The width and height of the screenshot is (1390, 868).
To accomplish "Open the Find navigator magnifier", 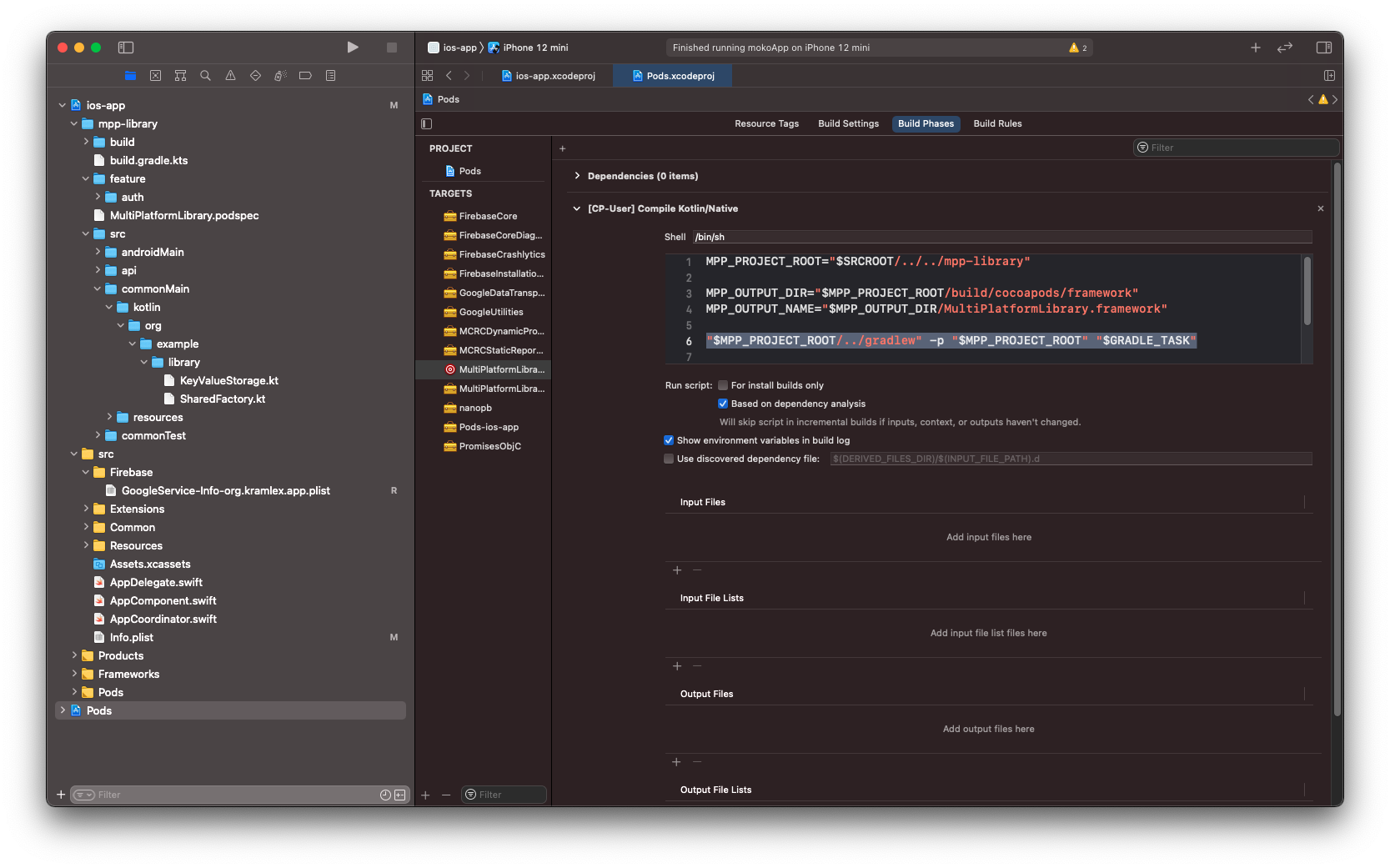I will pyautogui.click(x=205, y=76).
